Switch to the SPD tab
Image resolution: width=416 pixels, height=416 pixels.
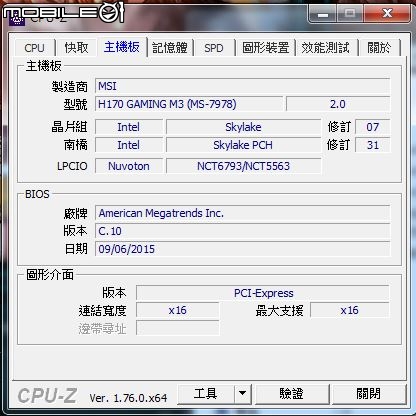click(214, 48)
